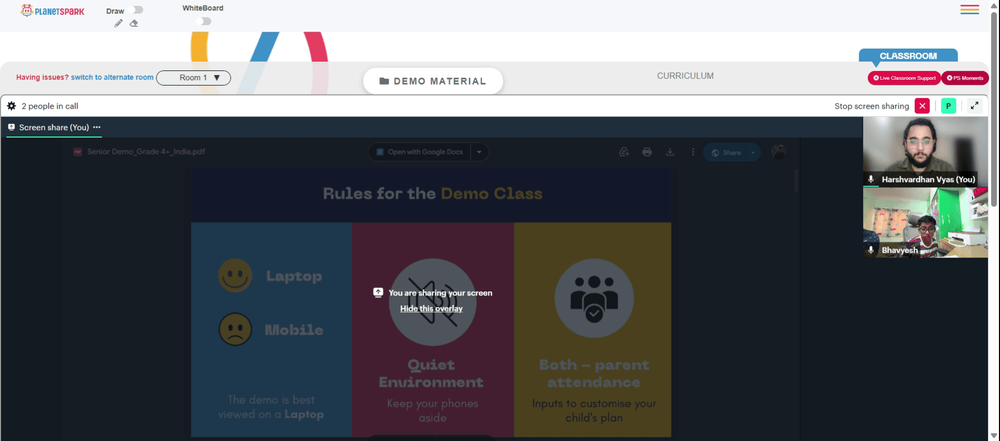Click Hide this overlay link
This screenshot has width=1000, height=441.
click(x=432, y=308)
